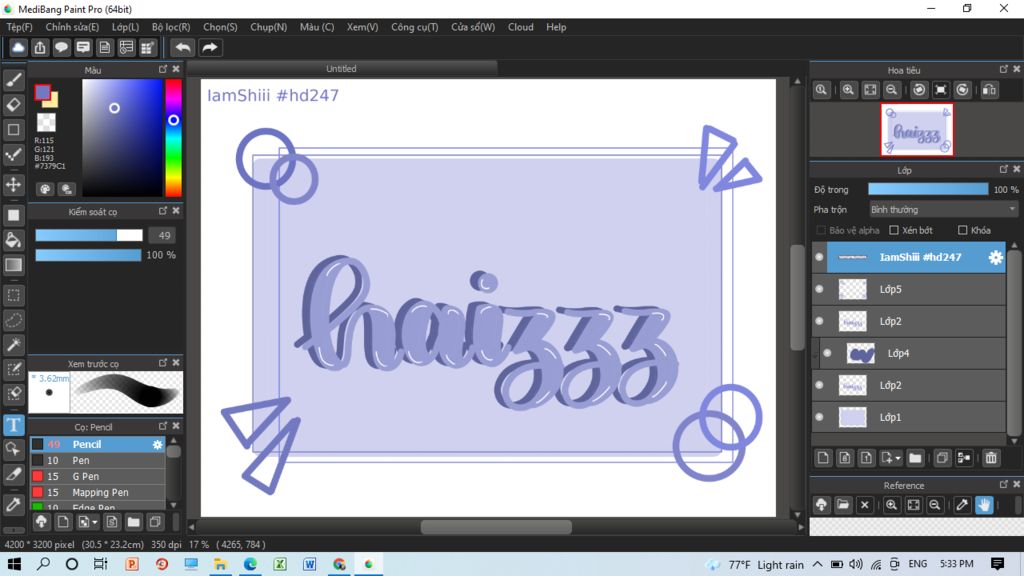Click the Undo arrow in toolbar

183,48
